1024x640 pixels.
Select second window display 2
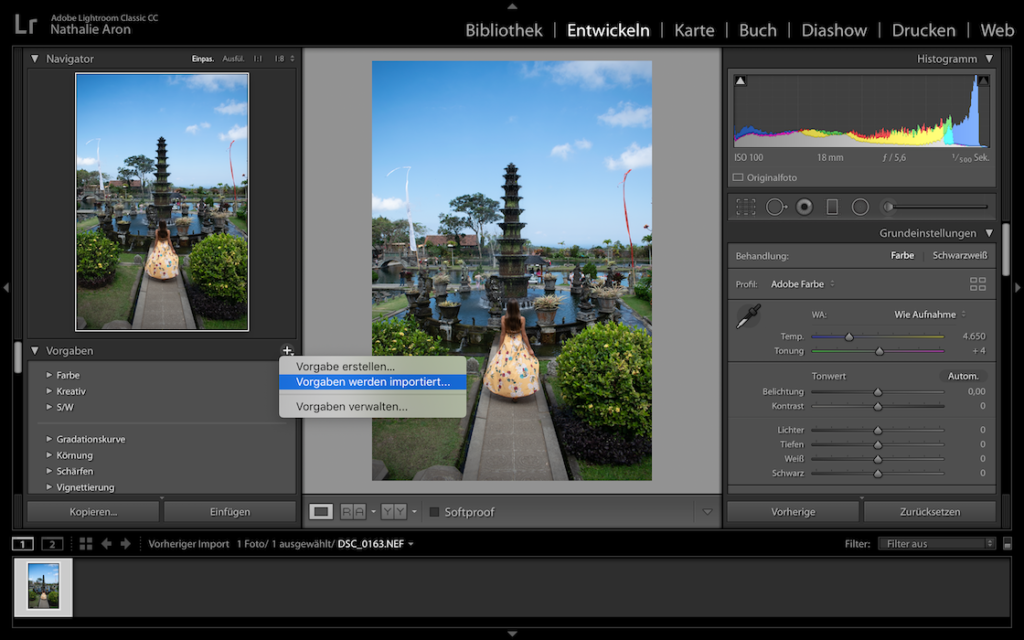pos(52,543)
